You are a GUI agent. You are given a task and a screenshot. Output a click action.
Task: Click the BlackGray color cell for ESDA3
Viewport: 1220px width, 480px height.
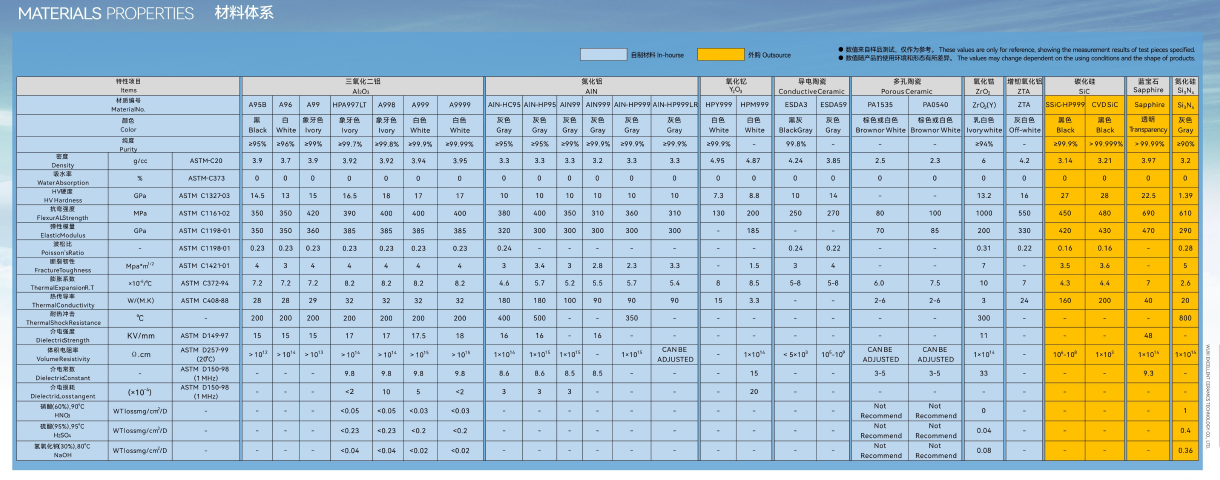tap(796, 125)
